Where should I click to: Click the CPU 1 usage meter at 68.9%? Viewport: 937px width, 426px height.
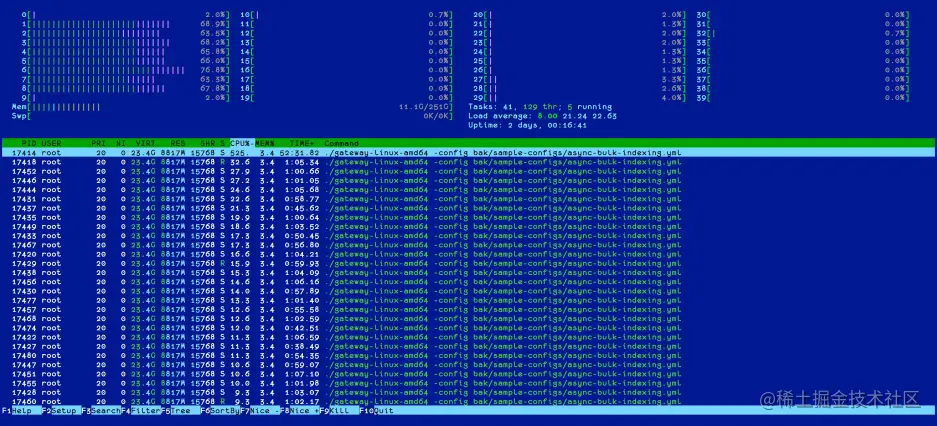pos(125,24)
